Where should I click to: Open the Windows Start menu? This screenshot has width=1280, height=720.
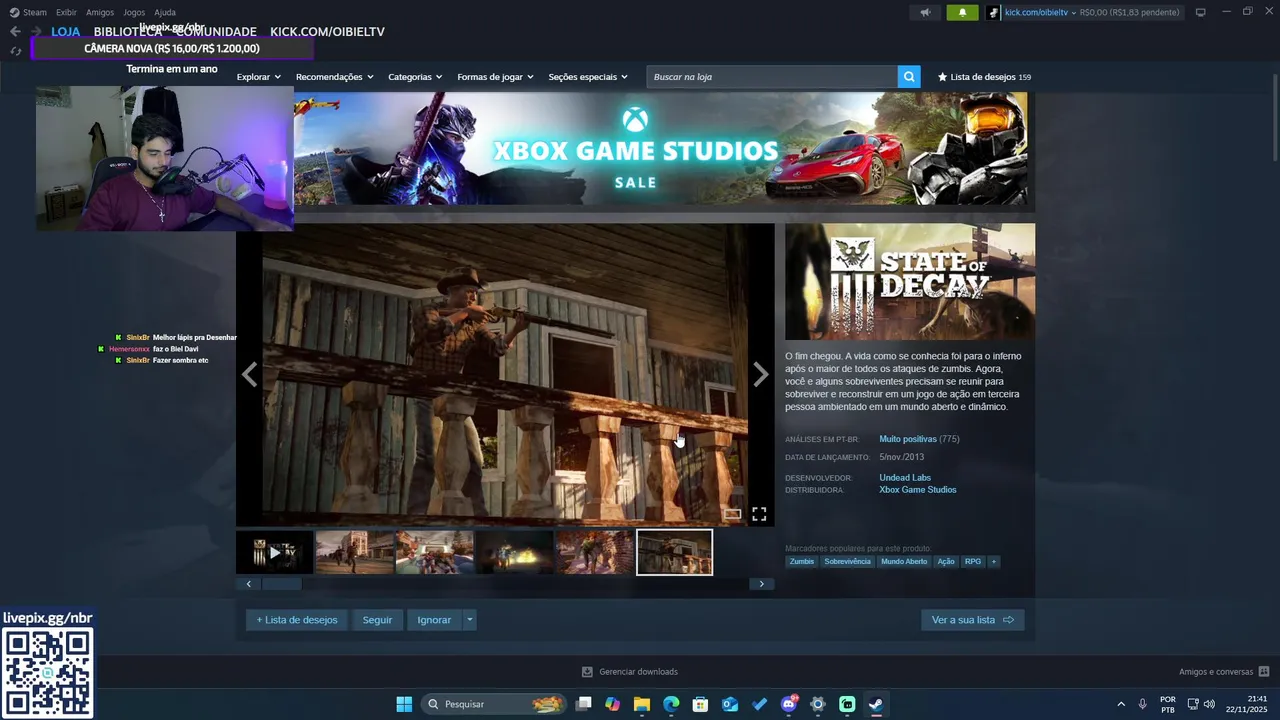tap(404, 704)
